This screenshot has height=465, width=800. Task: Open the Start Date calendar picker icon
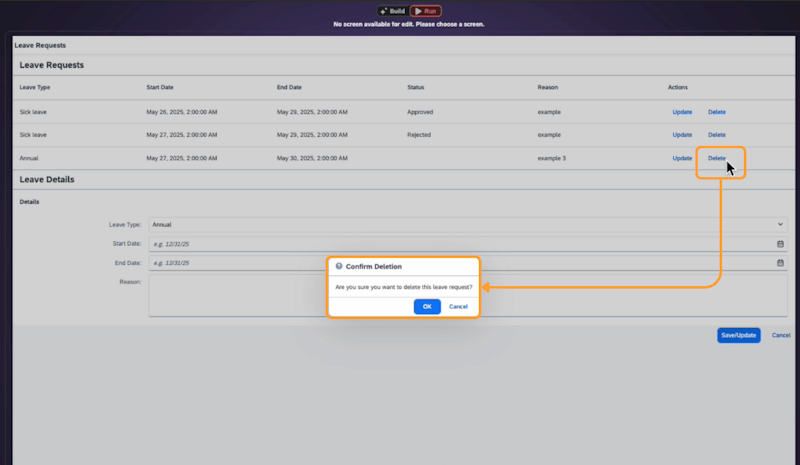[780, 244]
